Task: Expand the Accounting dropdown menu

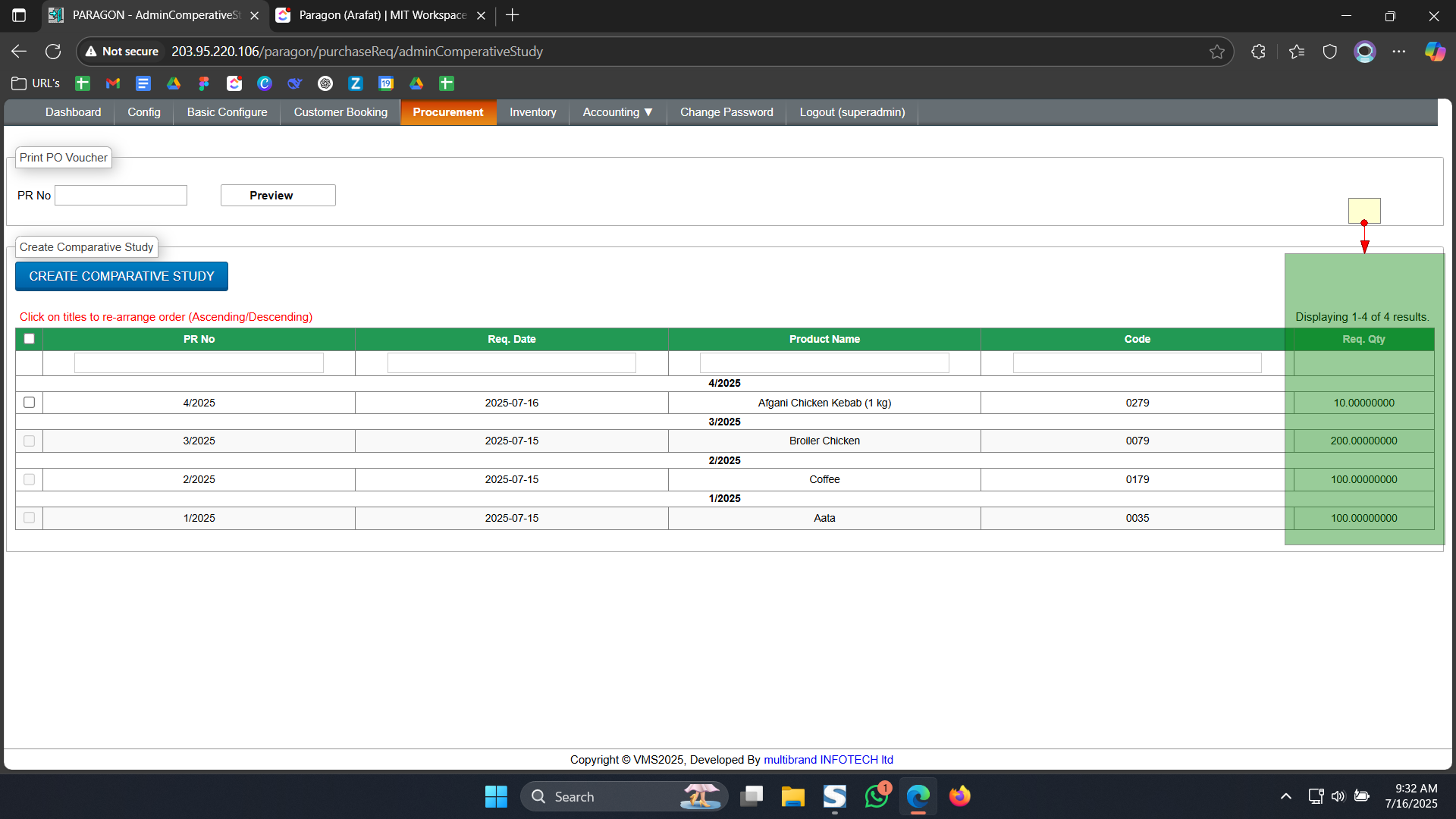Action: (x=617, y=112)
